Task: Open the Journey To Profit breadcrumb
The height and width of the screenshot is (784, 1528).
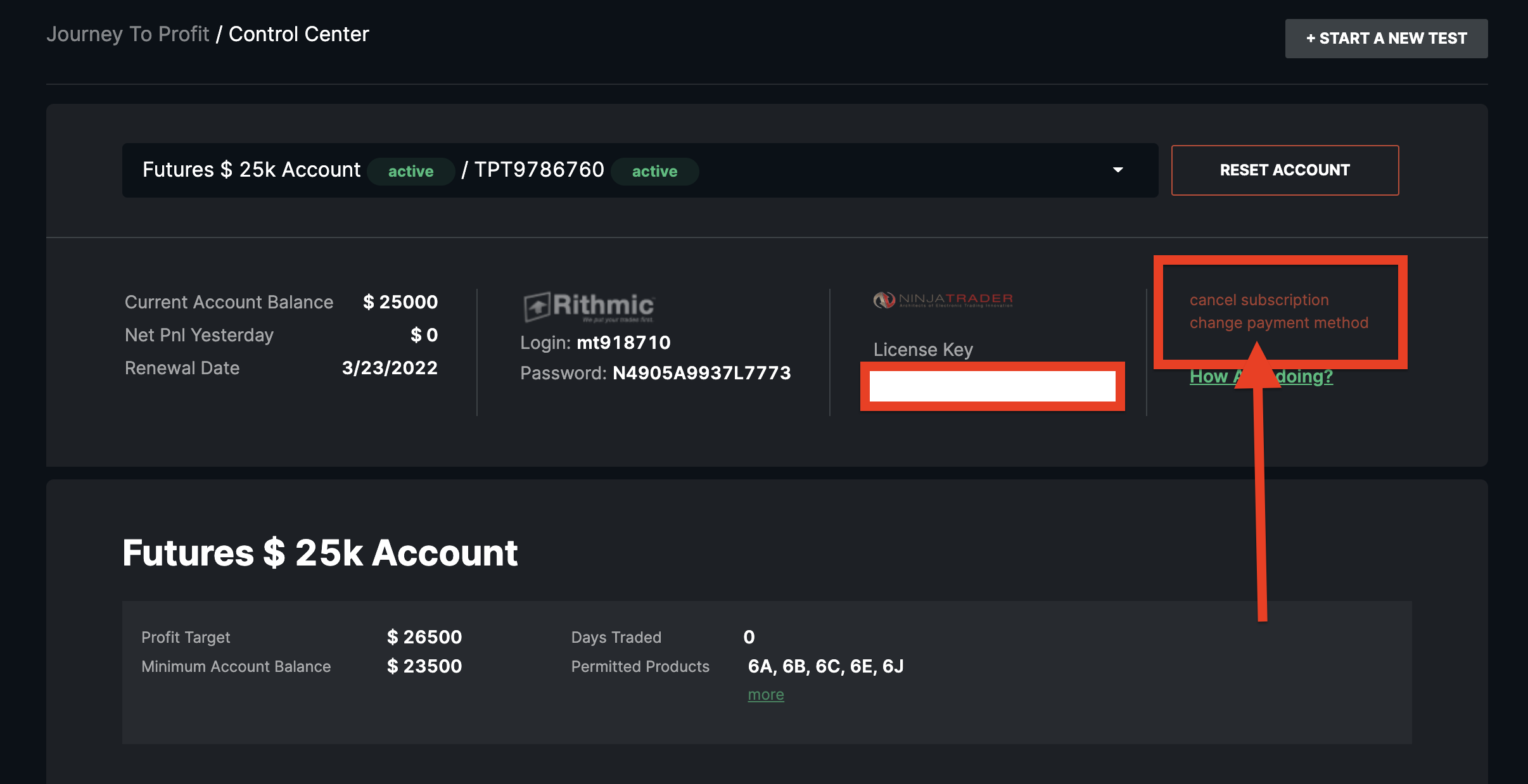Action: click(x=128, y=34)
